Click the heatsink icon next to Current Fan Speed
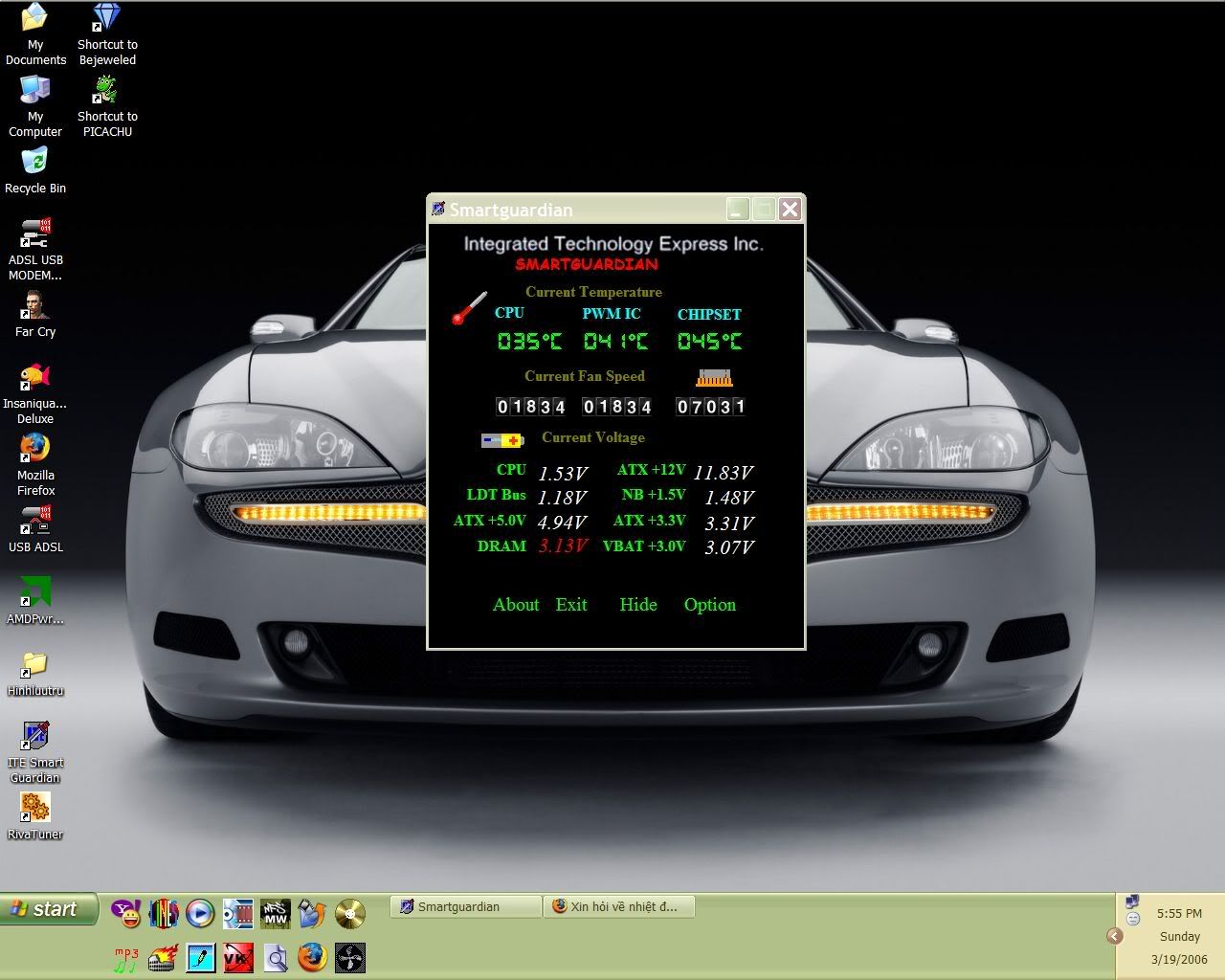This screenshot has width=1225, height=980. pos(714,378)
